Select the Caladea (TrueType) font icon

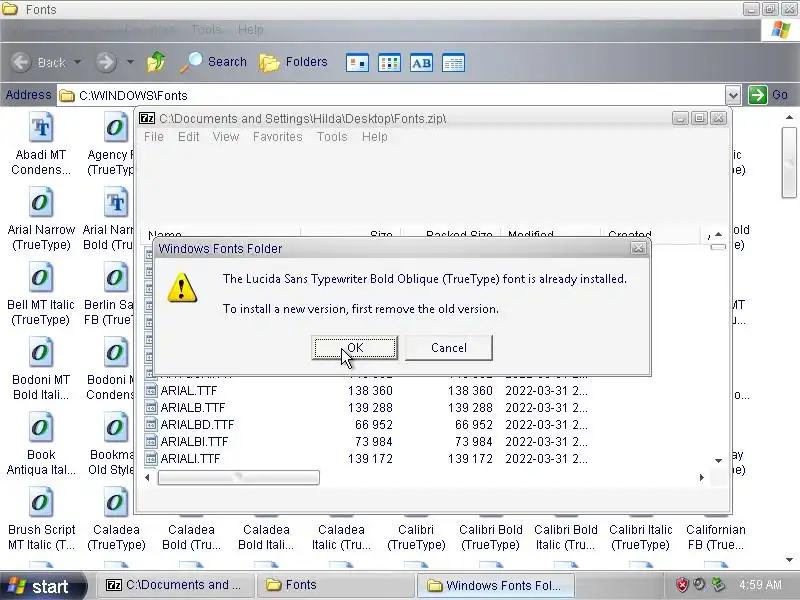pyautogui.click(x=116, y=503)
